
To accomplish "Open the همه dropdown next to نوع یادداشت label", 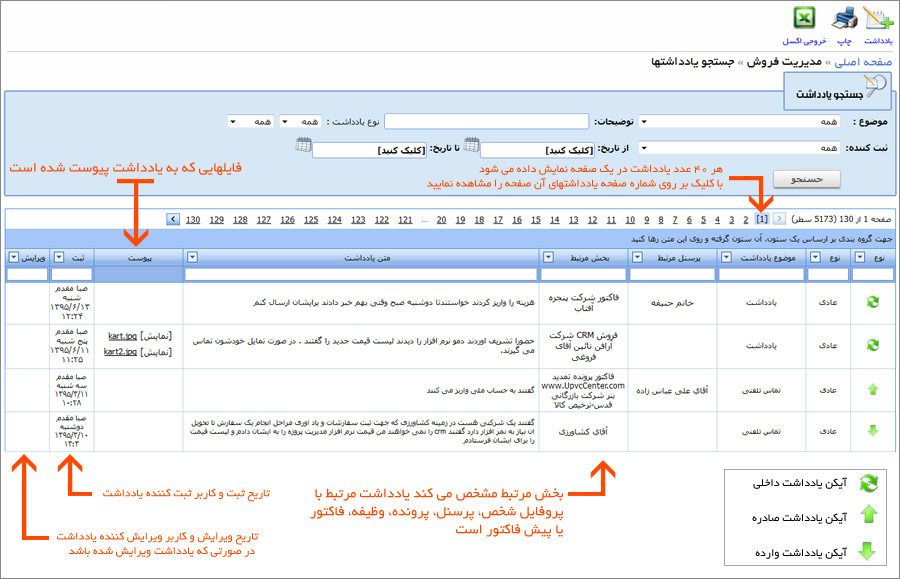I will 300,122.
